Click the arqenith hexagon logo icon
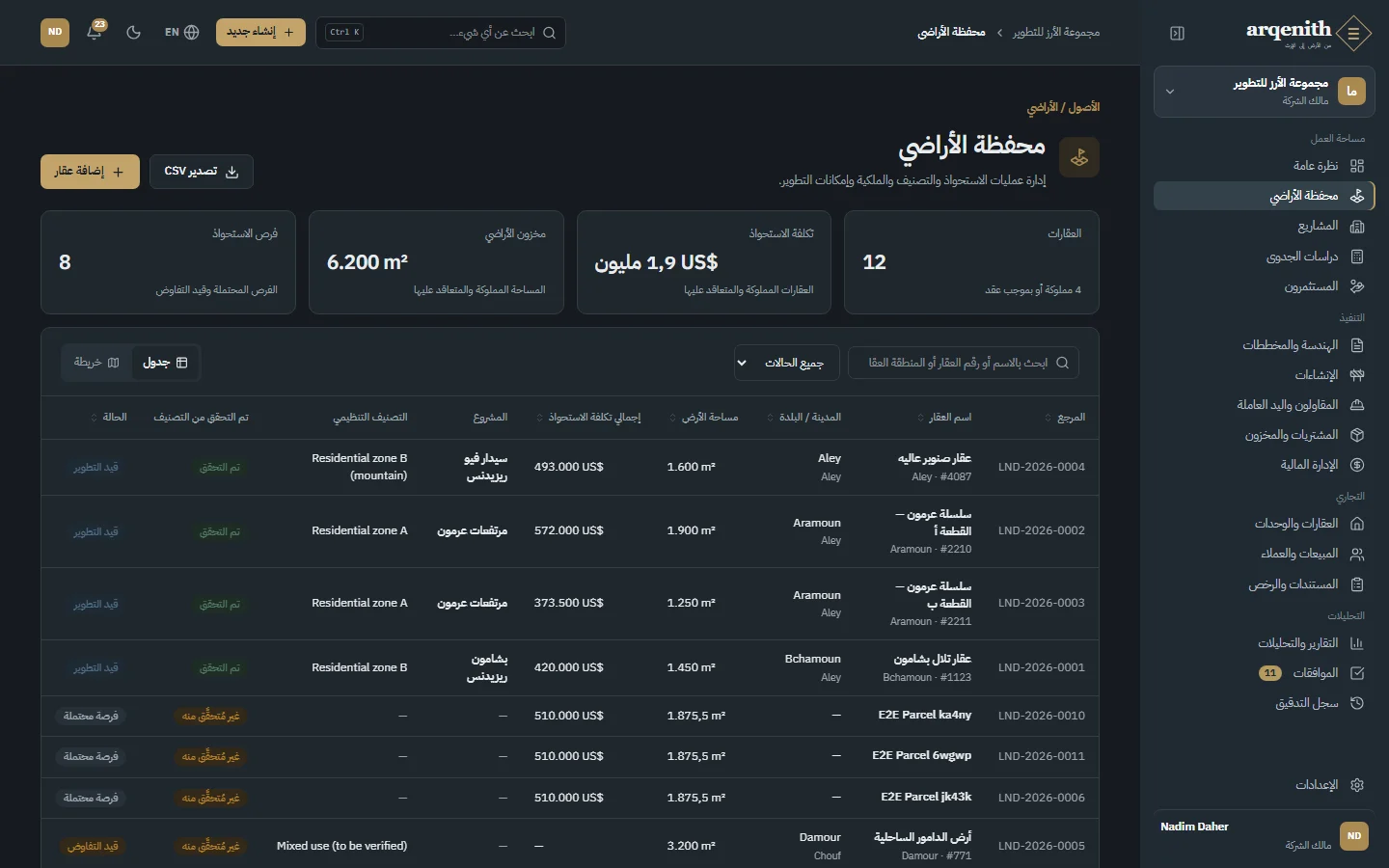Image resolution: width=1389 pixels, height=868 pixels. point(1354,33)
